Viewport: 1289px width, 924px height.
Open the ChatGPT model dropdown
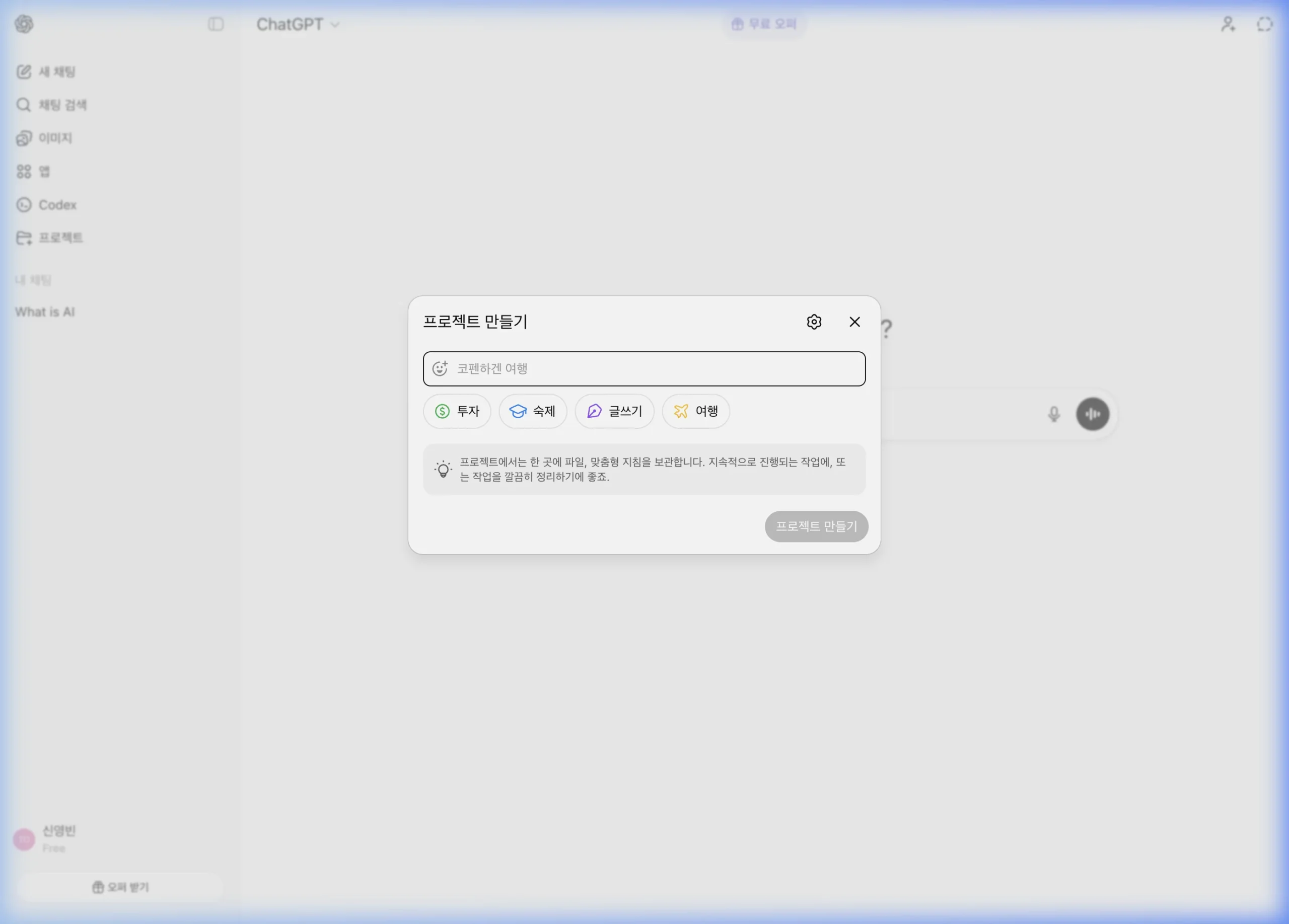(299, 25)
